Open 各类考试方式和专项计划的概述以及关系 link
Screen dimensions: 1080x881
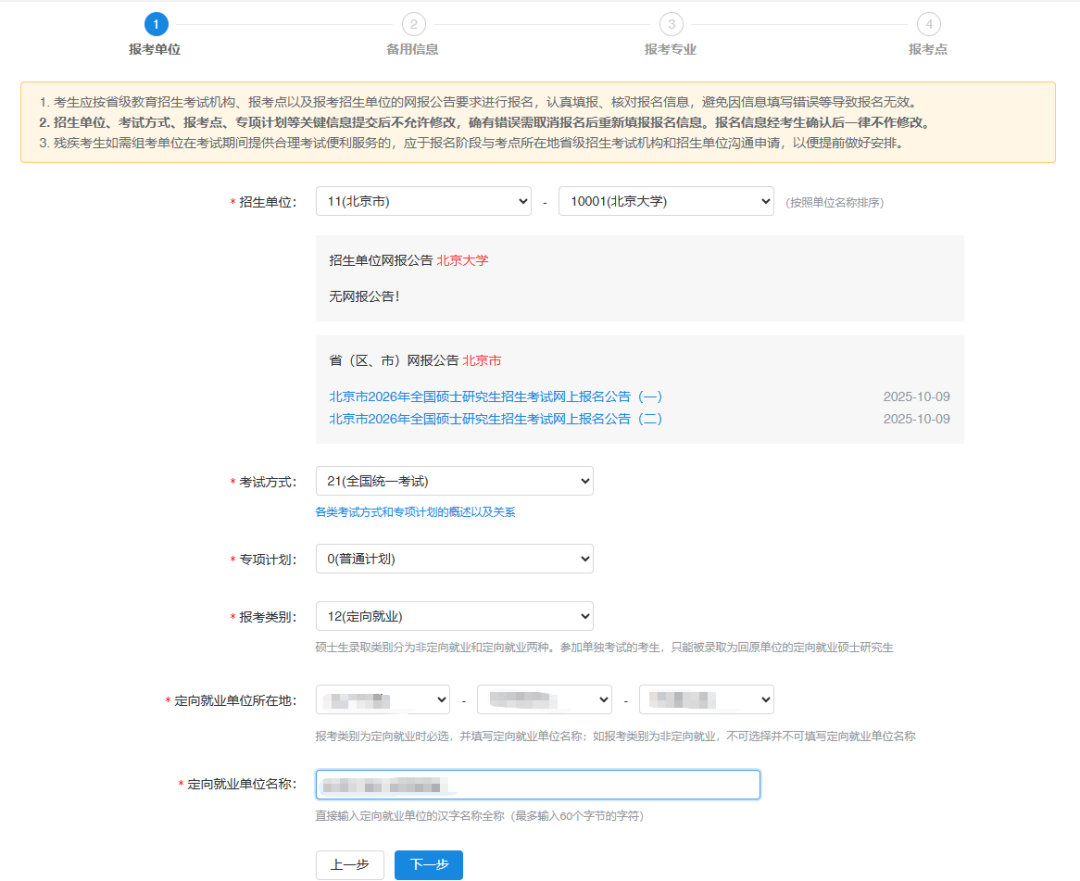(x=415, y=512)
